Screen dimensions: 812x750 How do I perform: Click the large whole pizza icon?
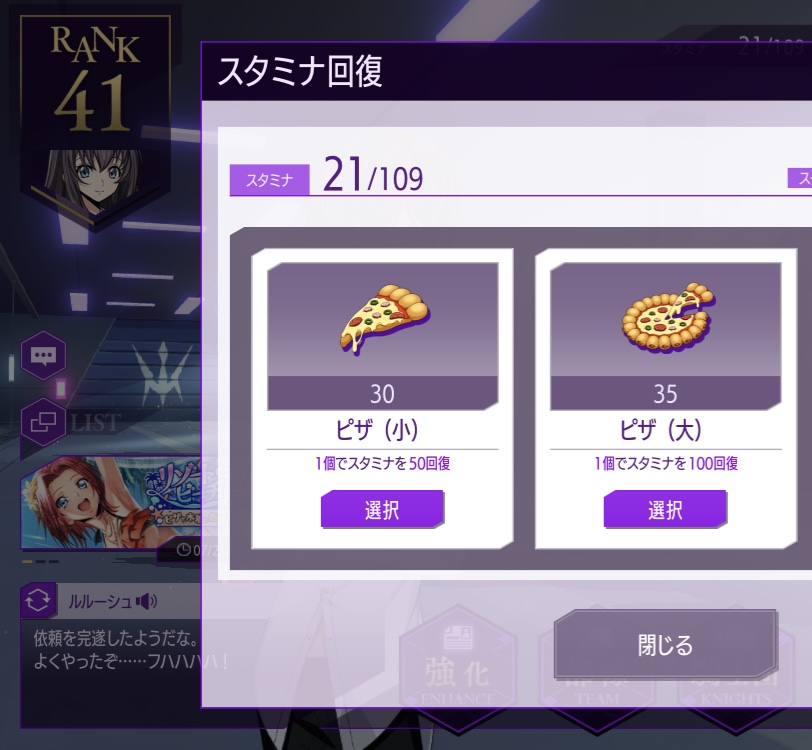[x=668, y=318]
